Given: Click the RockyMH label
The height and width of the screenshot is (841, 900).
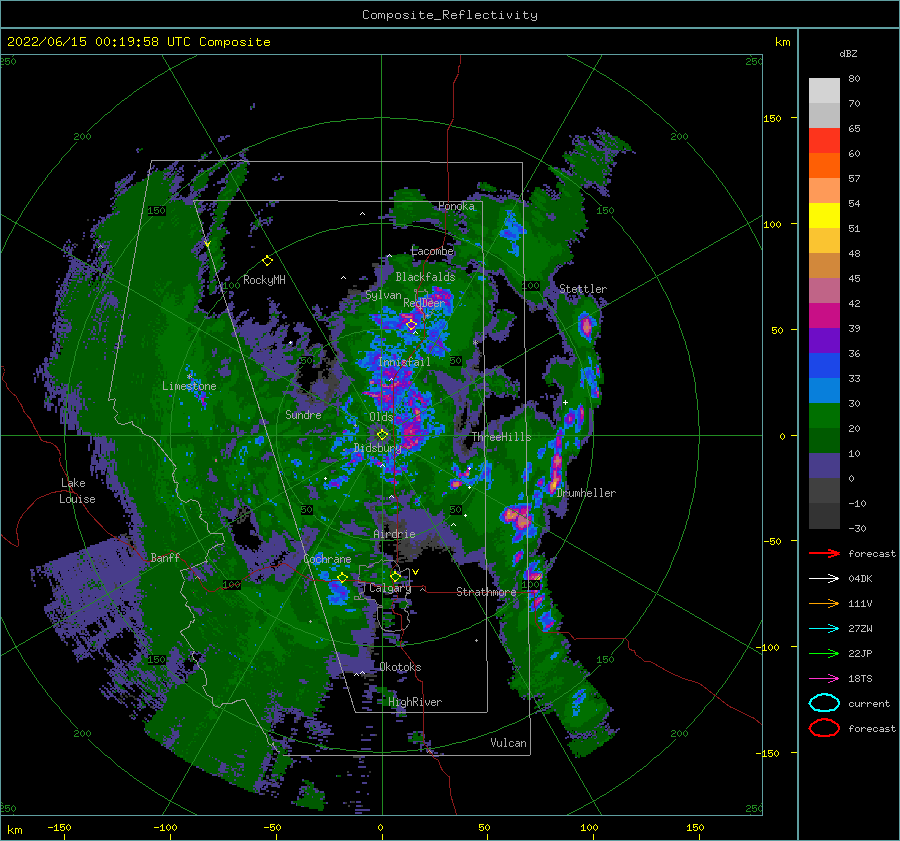Looking at the screenshot, I should pos(264,280).
